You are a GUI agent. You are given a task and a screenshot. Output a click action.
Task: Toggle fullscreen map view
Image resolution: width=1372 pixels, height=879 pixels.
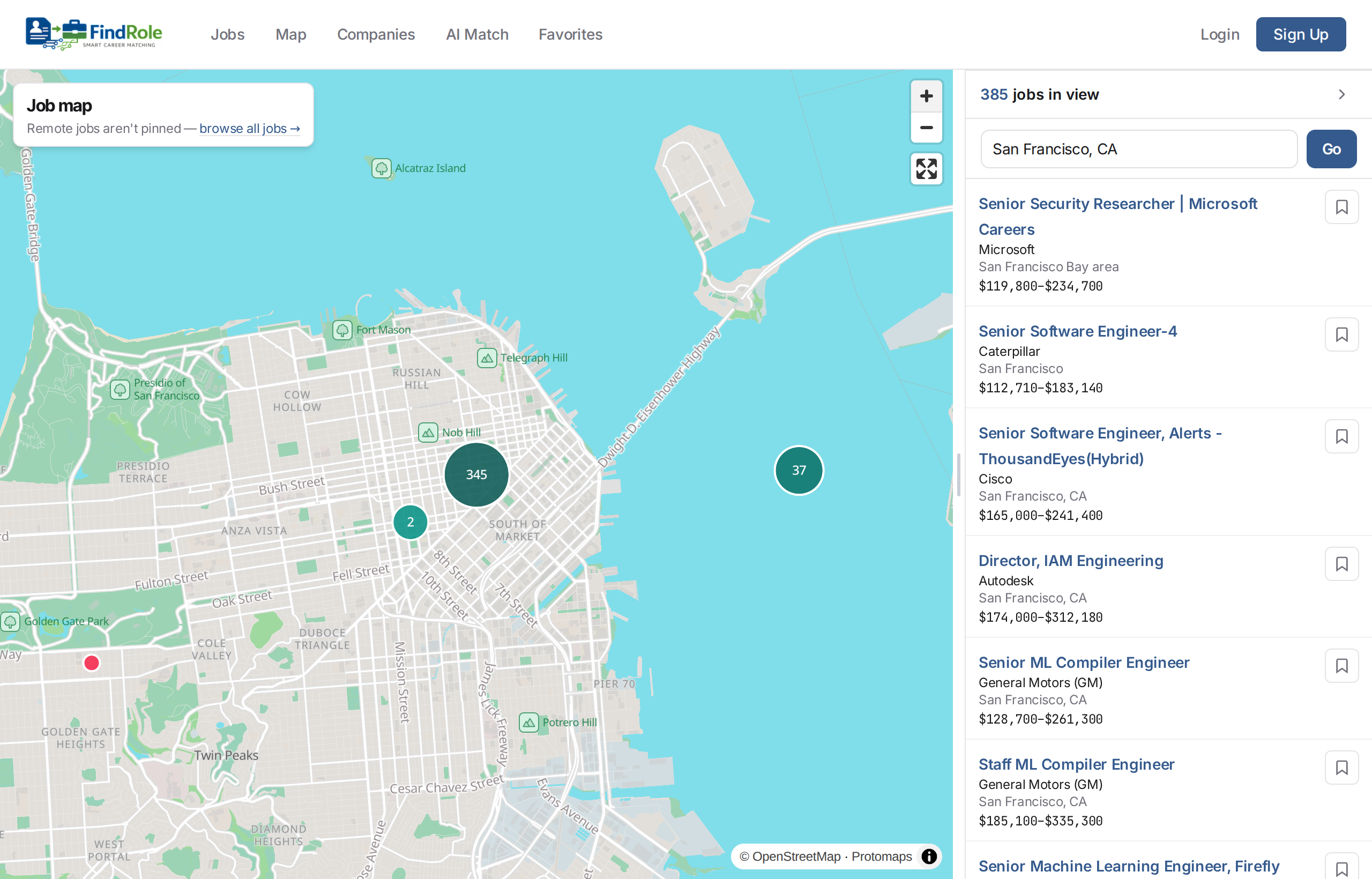click(926, 169)
